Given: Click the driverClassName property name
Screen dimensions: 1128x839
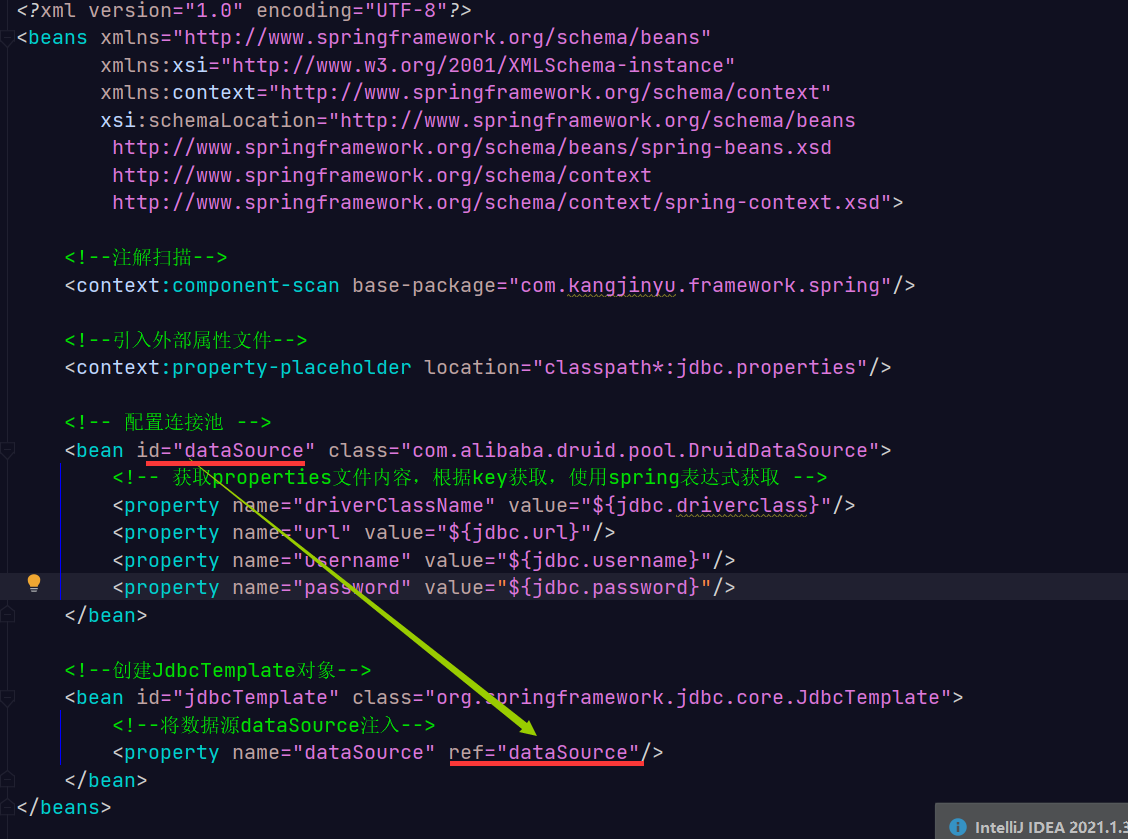Looking at the screenshot, I should (x=394, y=505).
